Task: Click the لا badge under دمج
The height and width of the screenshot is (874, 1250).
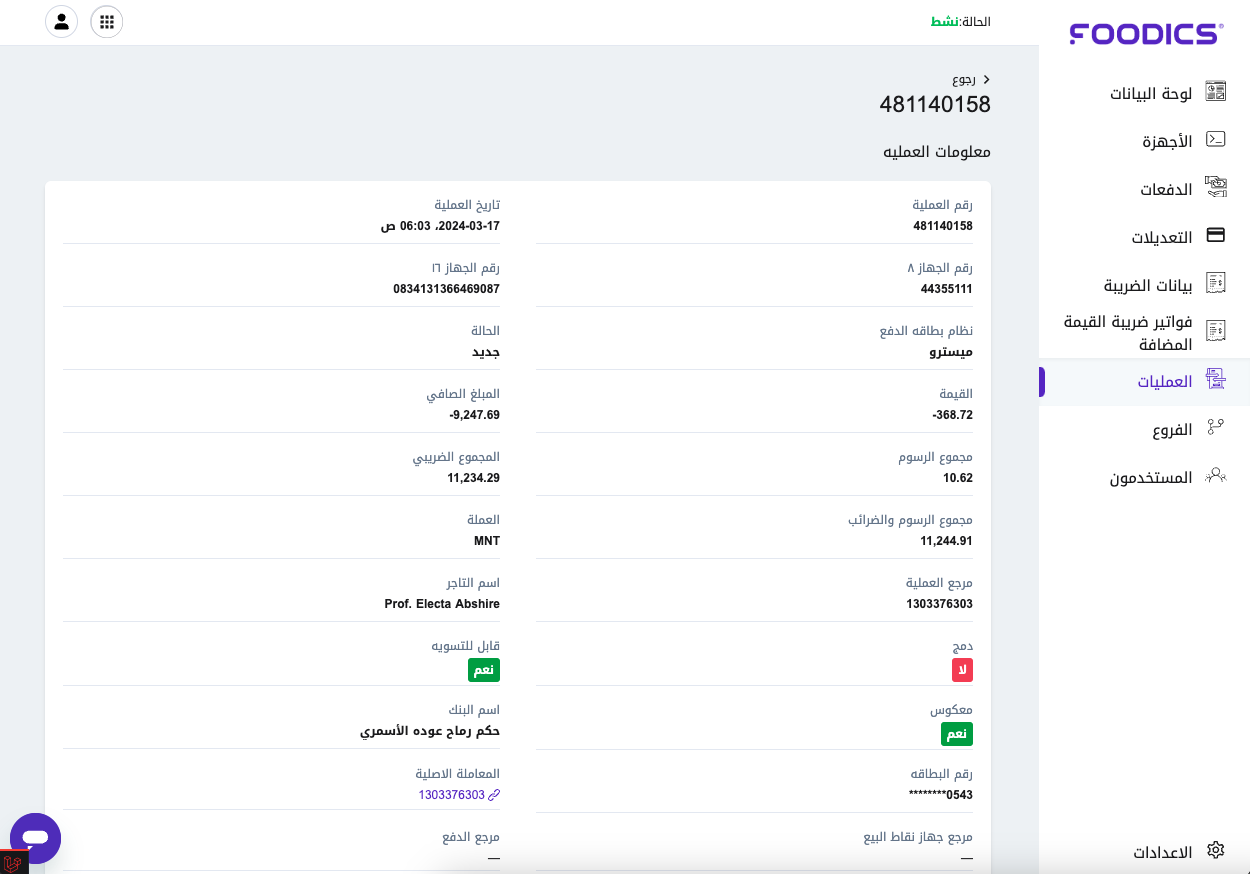Action: [x=962, y=670]
